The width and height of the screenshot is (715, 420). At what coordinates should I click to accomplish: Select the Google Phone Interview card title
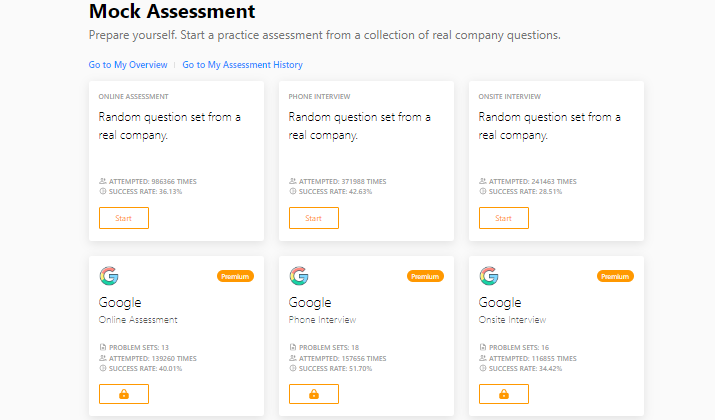310,302
